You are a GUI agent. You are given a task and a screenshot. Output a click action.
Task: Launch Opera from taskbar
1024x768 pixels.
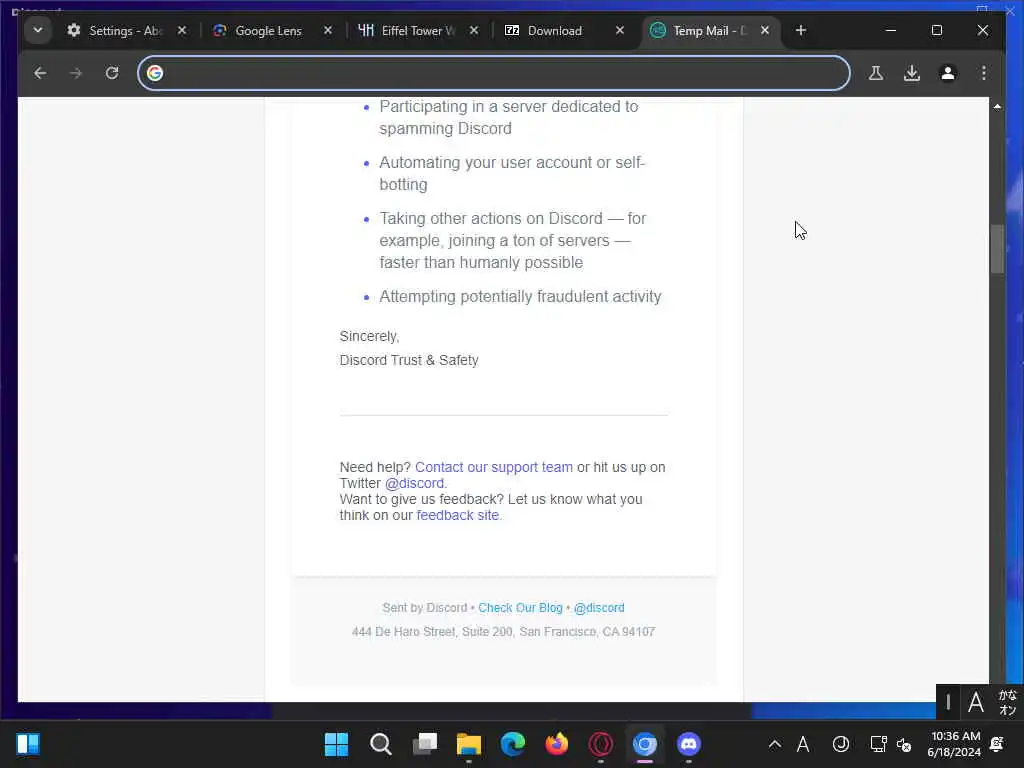pyautogui.click(x=601, y=744)
